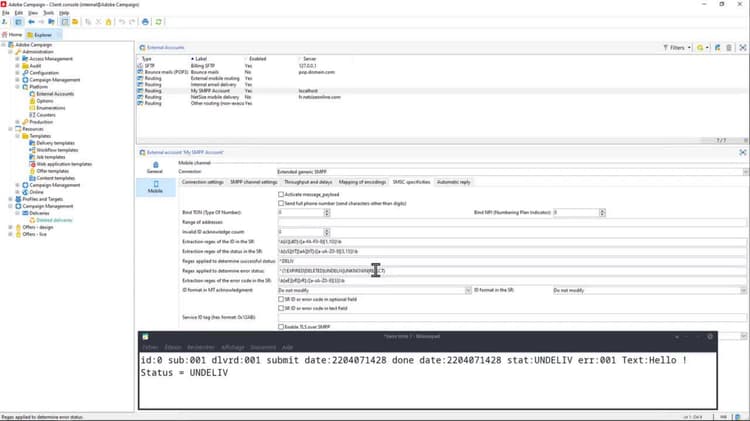The width and height of the screenshot is (750, 421).
Task: Open the Connection settings tab
Action: pos(202,182)
